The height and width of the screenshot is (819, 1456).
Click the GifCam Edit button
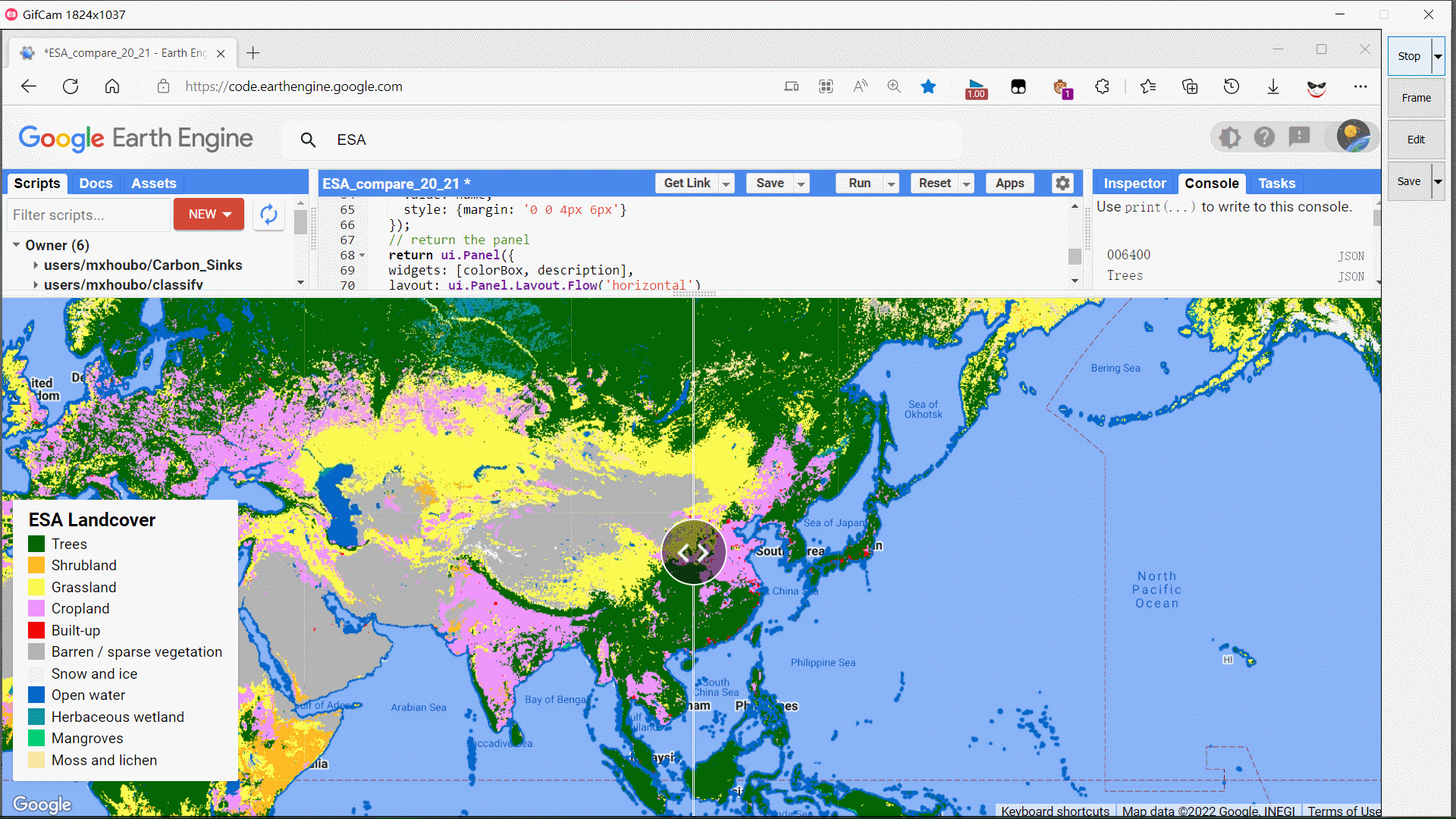tap(1416, 139)
